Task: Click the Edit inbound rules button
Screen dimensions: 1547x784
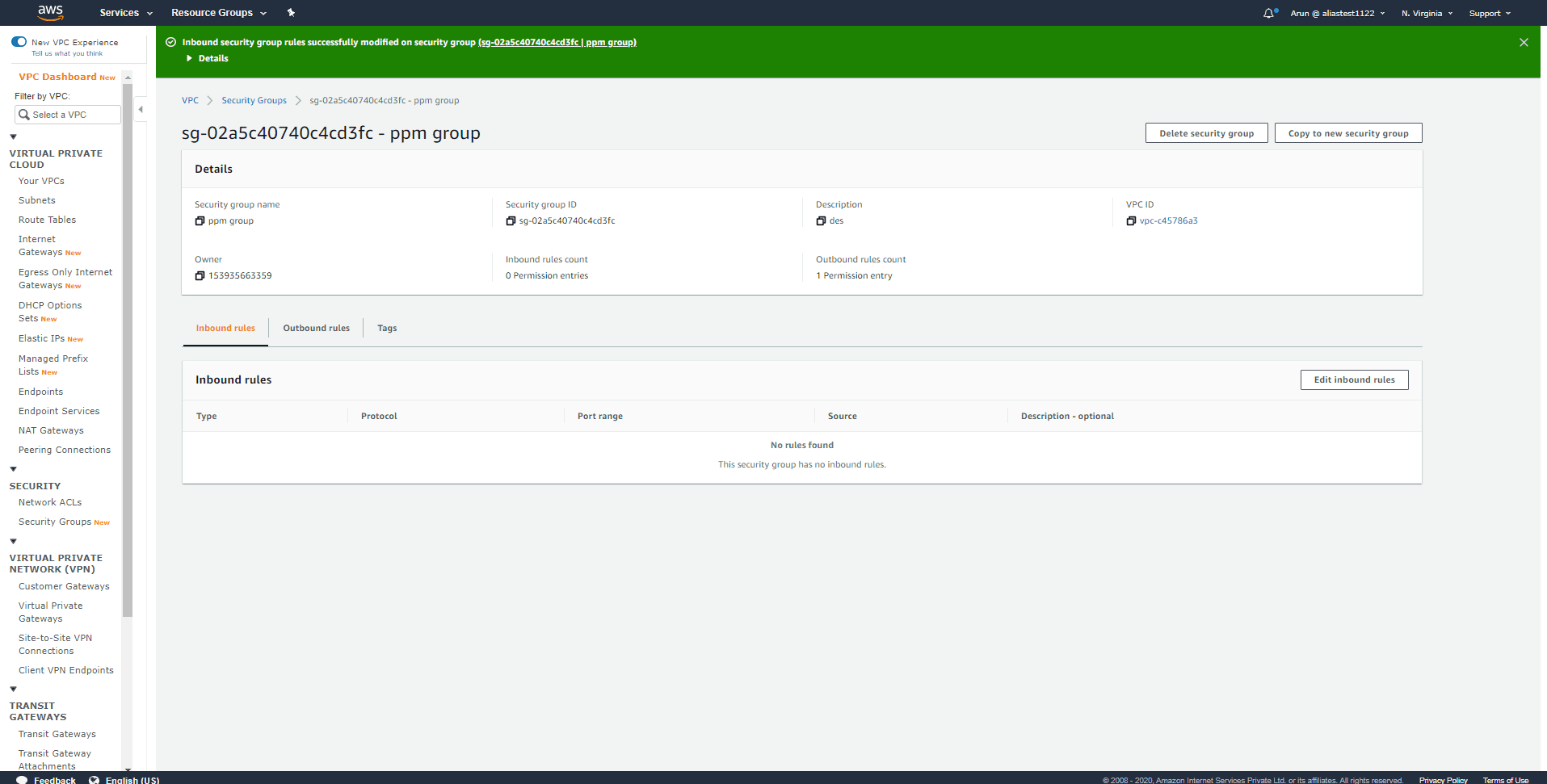Action: point(1354,379)
